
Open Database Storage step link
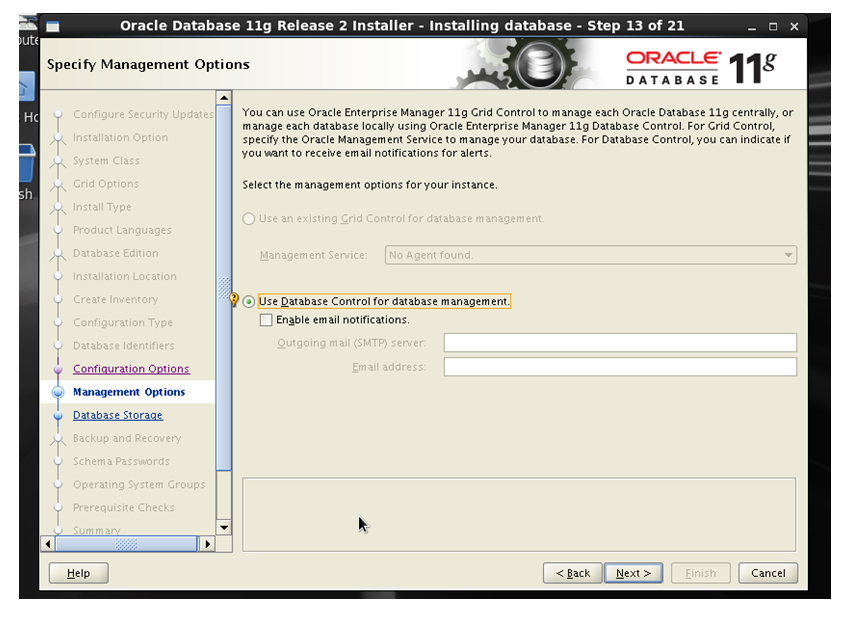[118, 415]
